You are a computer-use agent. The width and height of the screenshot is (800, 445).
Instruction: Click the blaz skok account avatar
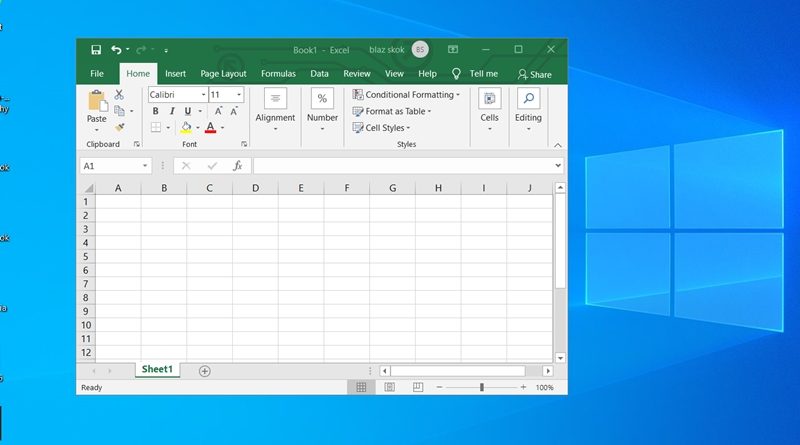pos(420,50)
